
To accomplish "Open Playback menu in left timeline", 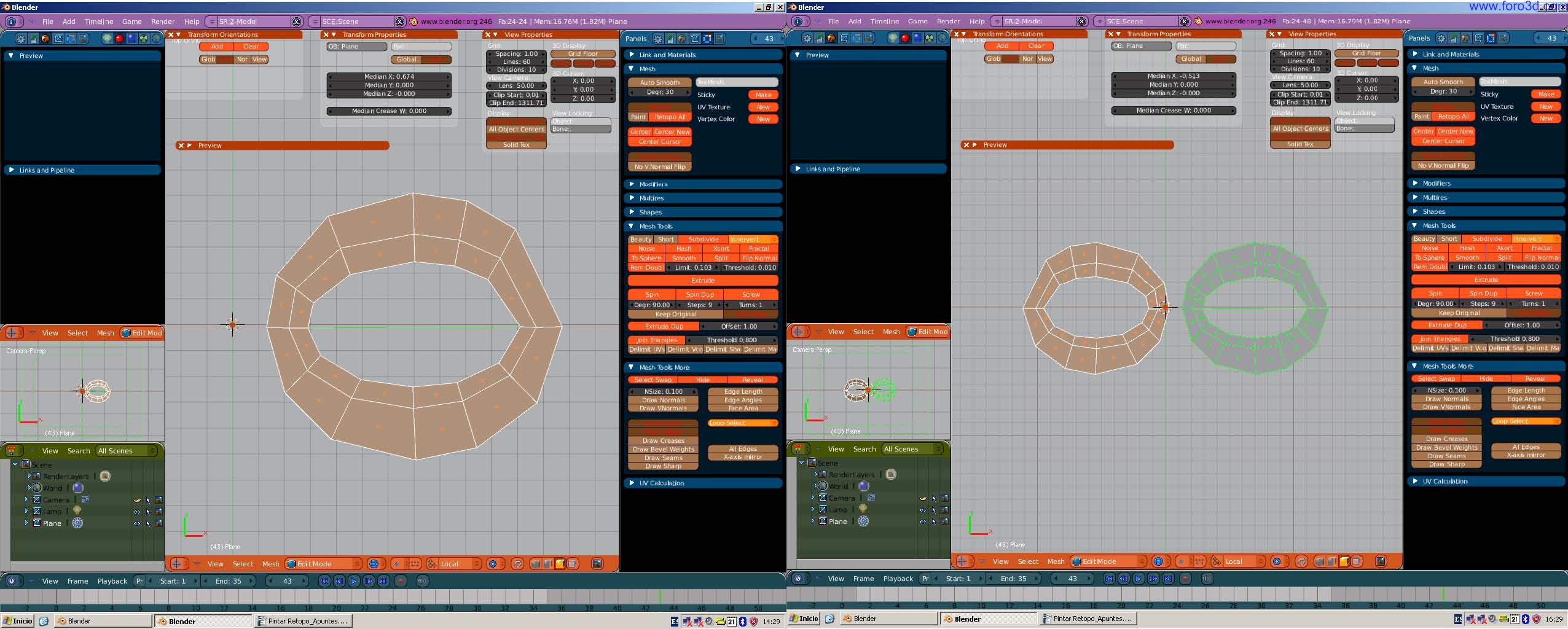I will (x=112, y=581).
